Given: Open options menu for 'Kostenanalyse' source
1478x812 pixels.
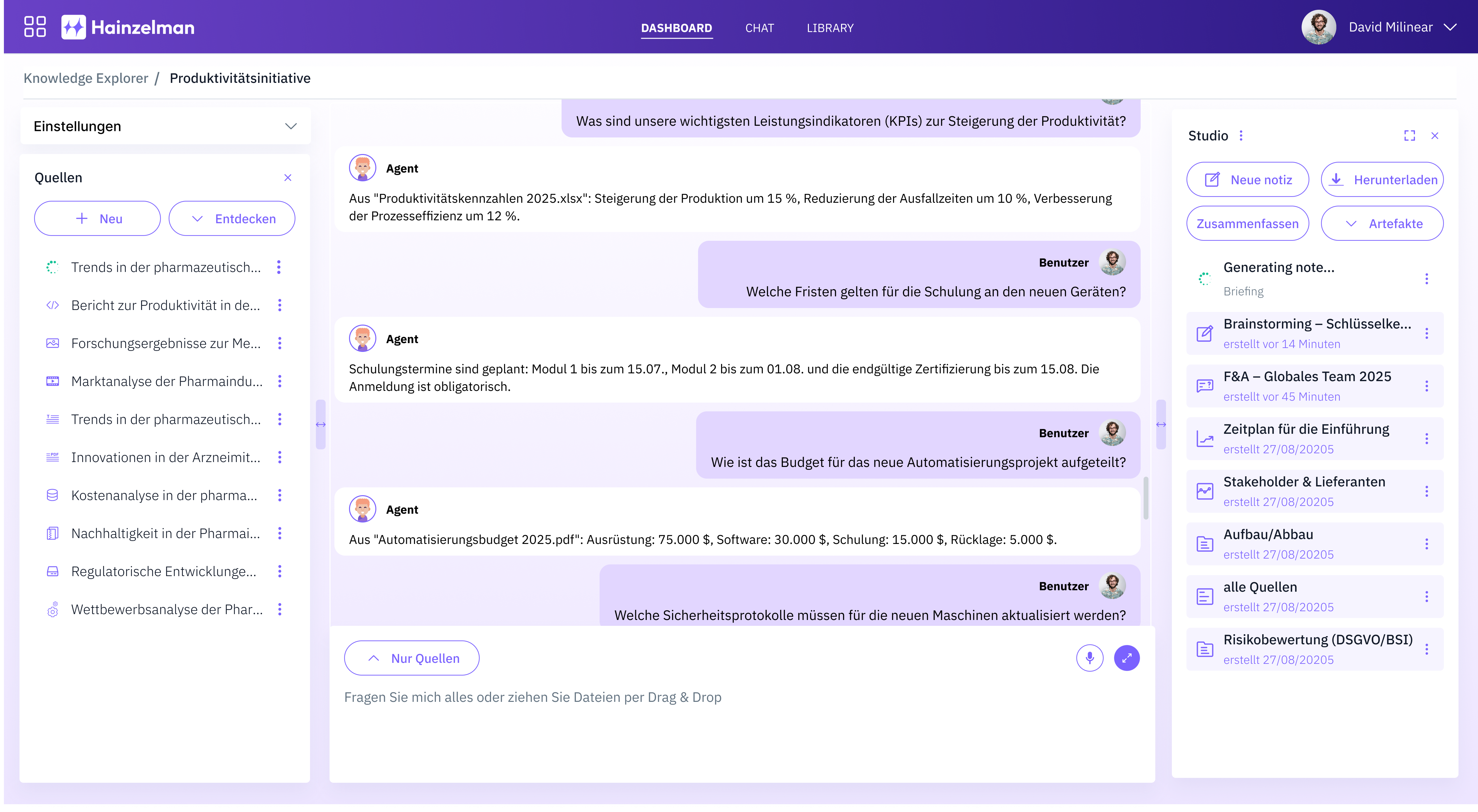Looking at the screenshot, I should [279, 495].
